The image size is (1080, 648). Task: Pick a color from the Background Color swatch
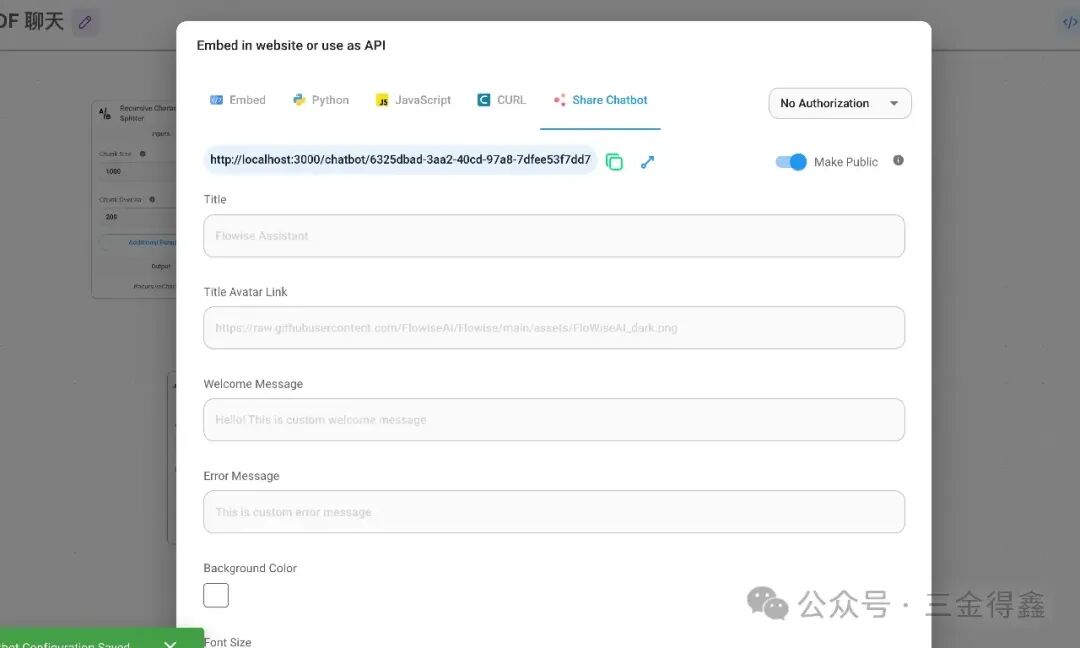coord(216,595)
